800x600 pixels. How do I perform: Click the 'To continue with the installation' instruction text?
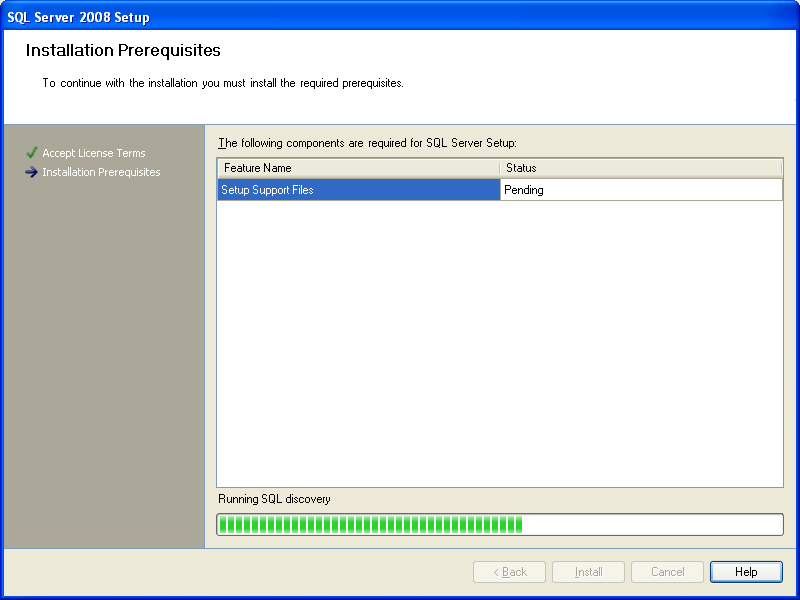223,83
